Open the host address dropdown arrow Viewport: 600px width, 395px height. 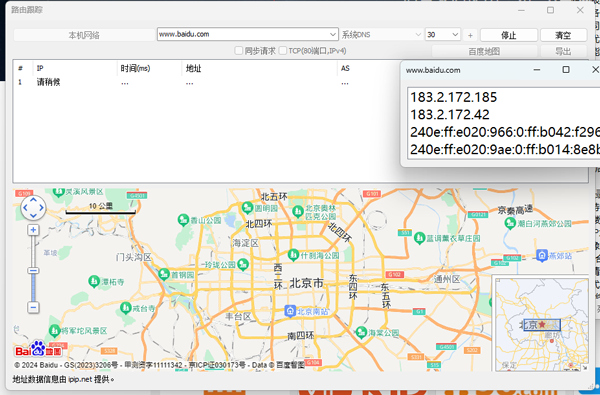tap(333, 34)
